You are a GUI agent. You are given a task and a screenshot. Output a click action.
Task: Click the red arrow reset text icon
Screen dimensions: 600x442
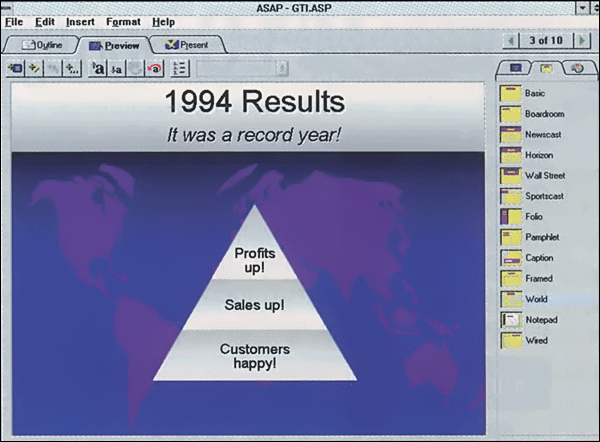coord(155,69)
